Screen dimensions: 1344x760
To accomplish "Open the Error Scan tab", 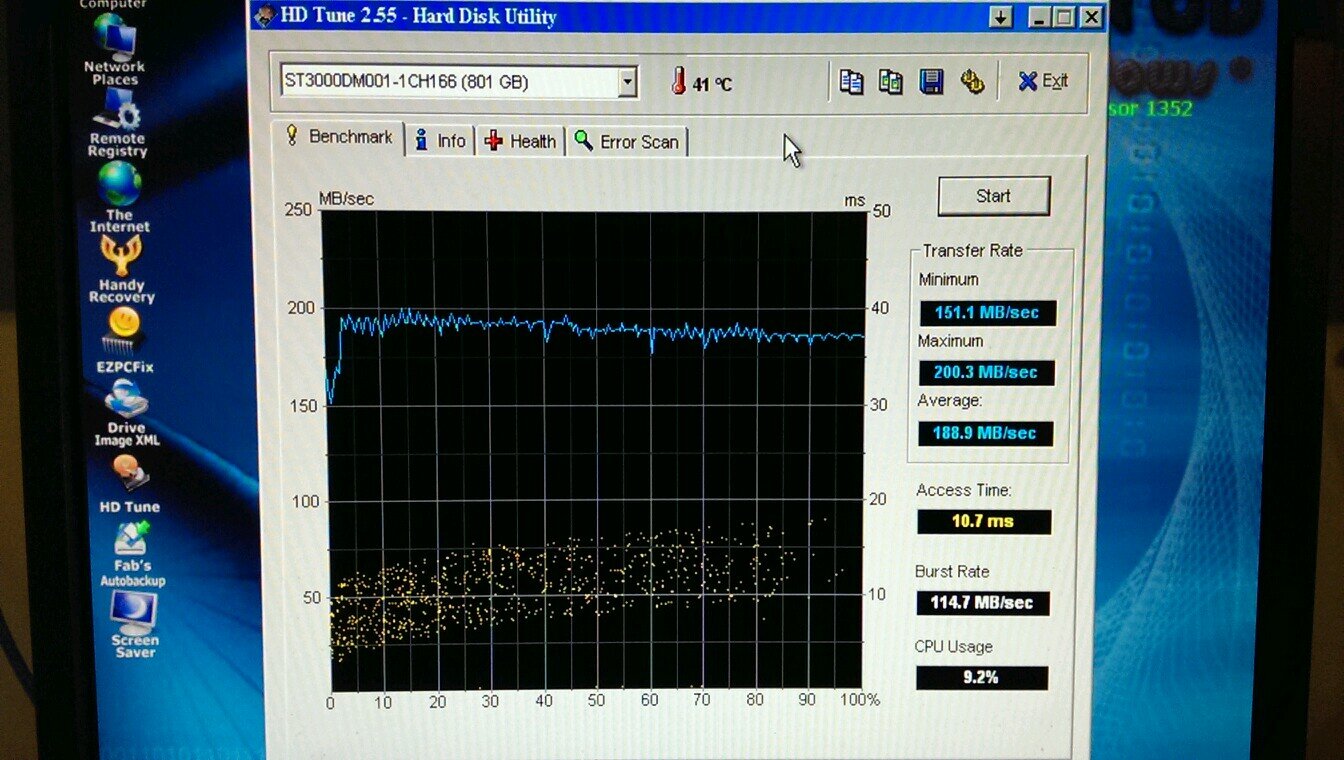I will tap(627, 142).
